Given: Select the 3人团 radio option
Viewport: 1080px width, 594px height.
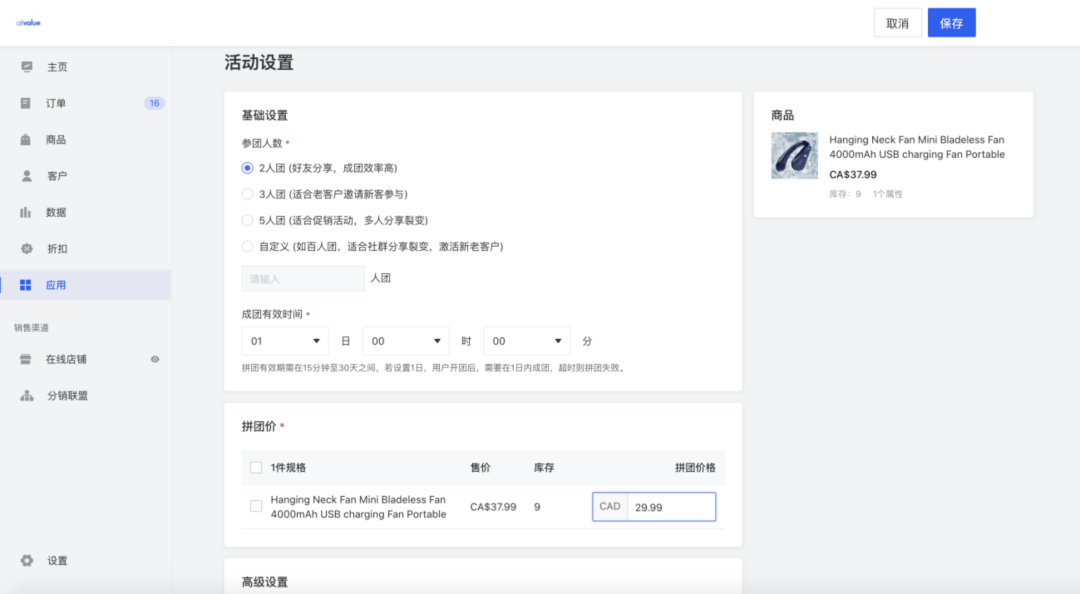Looking at the screenshot, I should pos(247,194).
